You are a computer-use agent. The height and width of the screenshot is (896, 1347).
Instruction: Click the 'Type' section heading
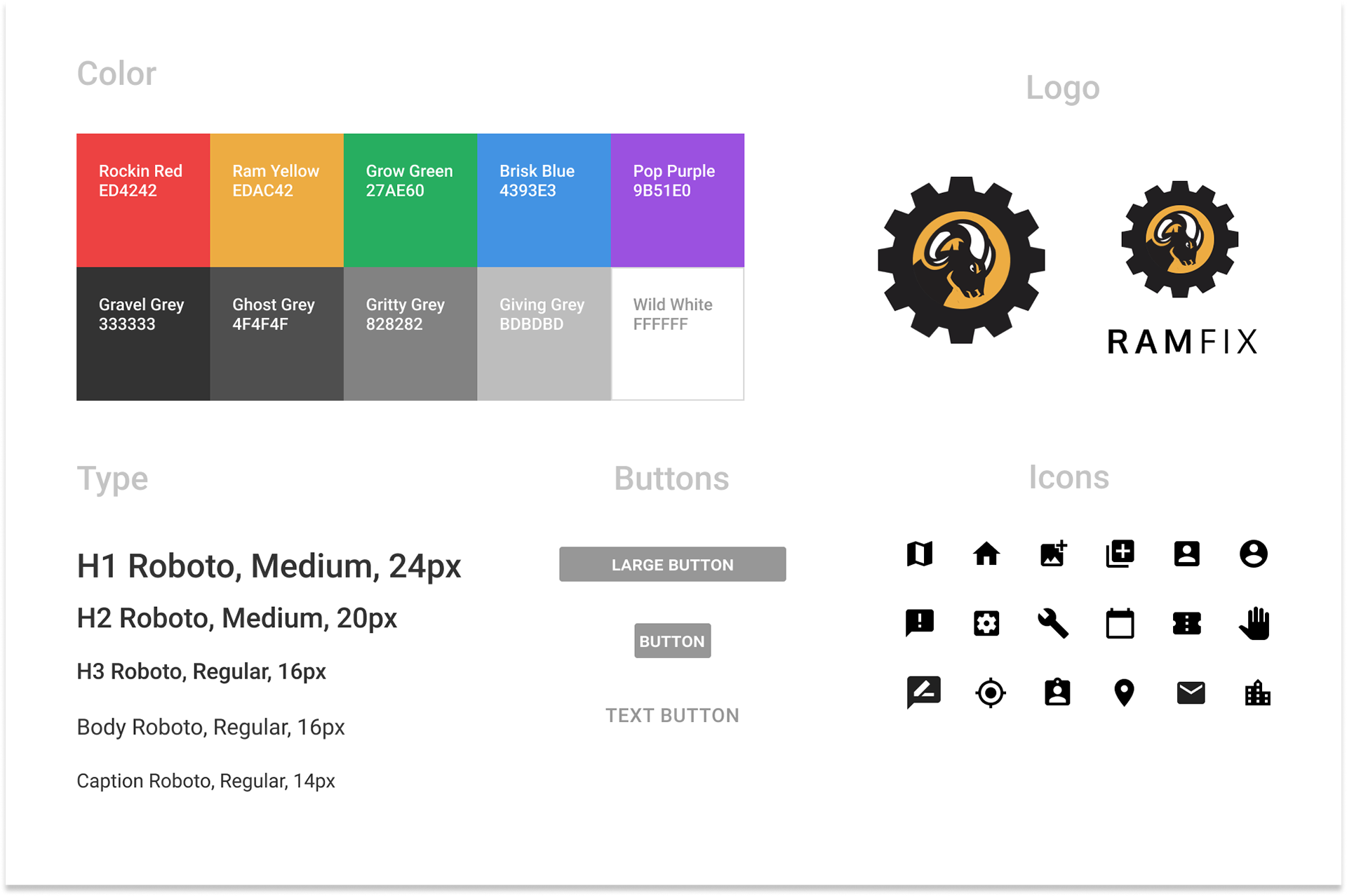112,481
